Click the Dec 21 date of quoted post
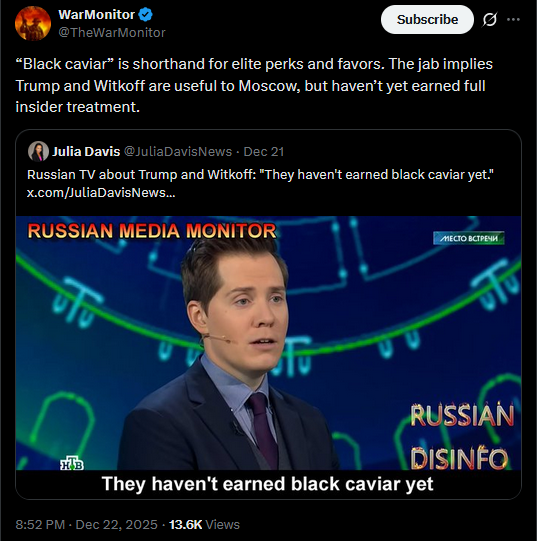This screenshot has width=537, height=541. pos(264,151)
